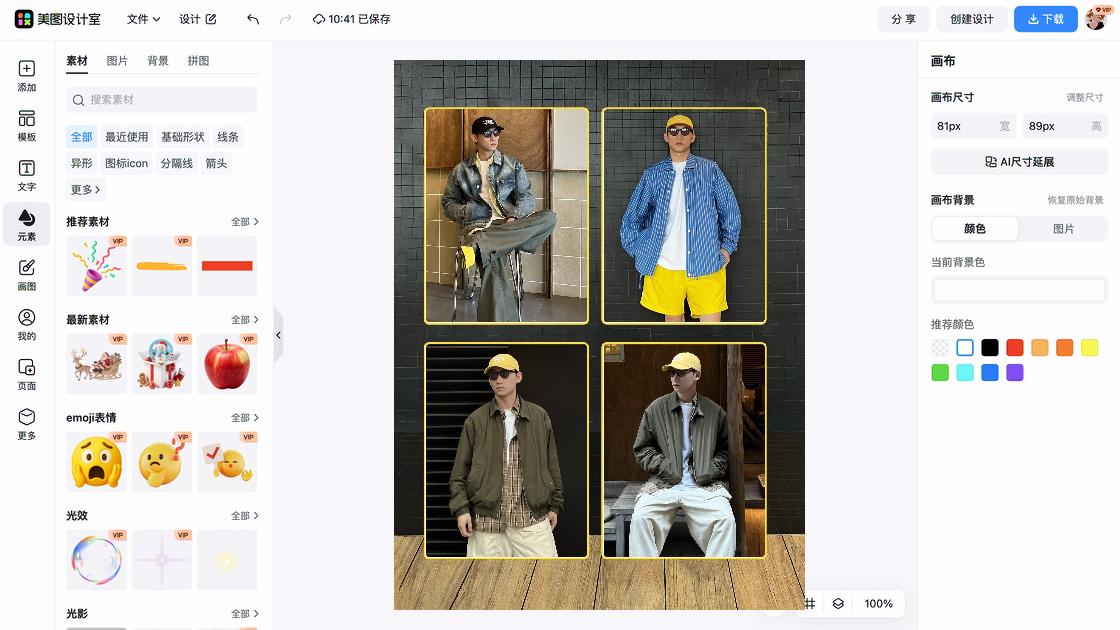Click the undo arrow icon

(252, 19)
